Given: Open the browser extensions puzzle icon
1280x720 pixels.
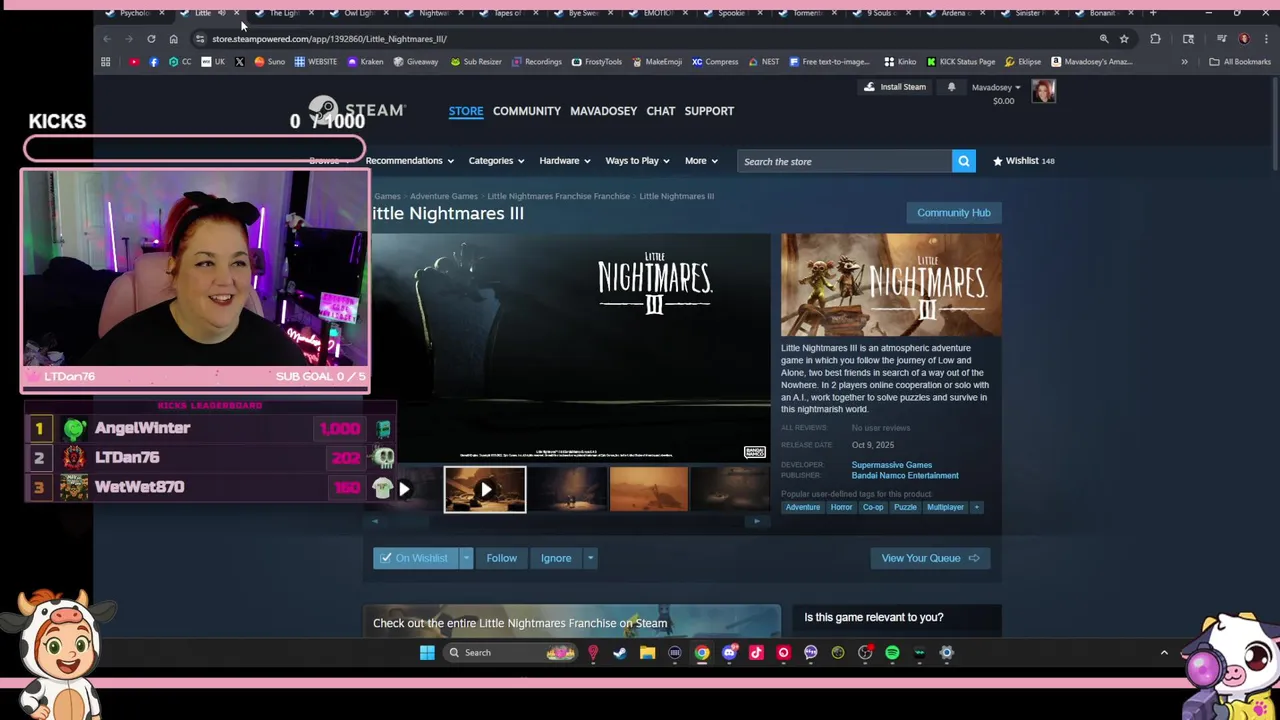Looking at the screenshot, I should pyautogui.click(x=1155, y=39).
